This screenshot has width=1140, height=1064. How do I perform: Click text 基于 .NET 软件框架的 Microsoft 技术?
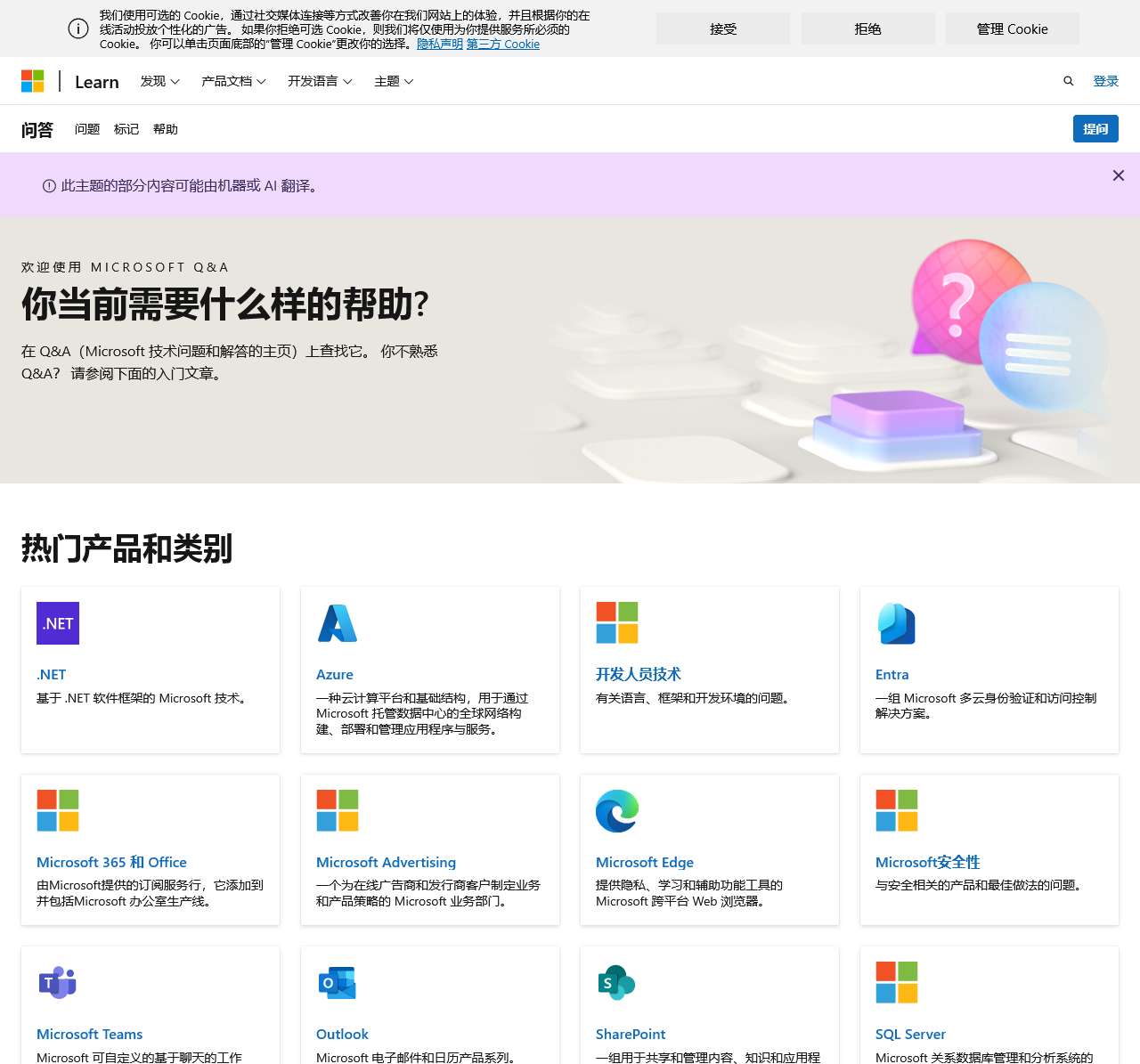pyautogui.click(x=142, y=698)
